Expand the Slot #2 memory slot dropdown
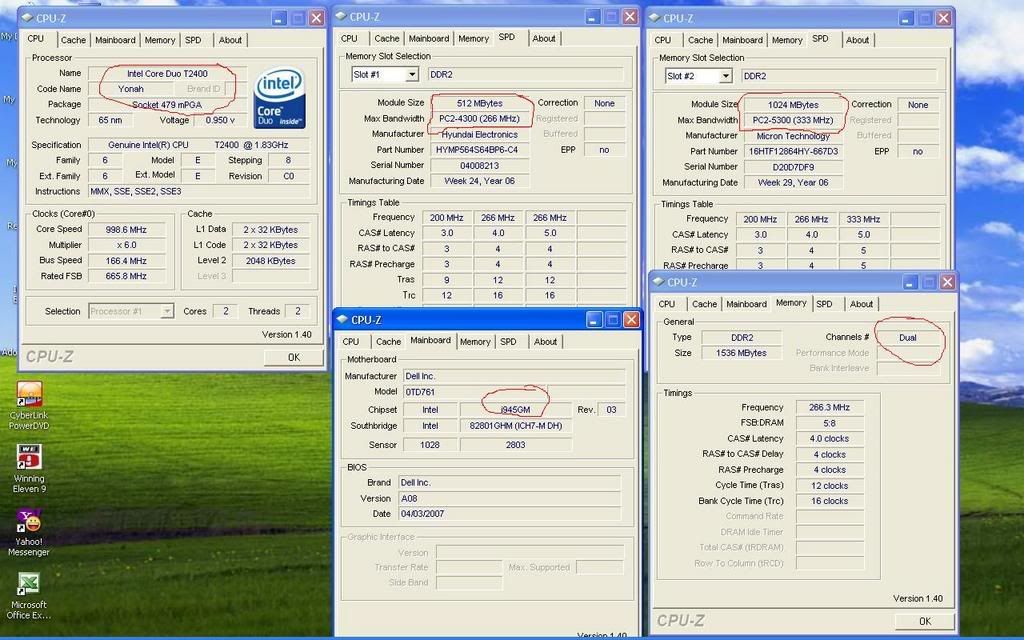1024x640 pixels. [724, 76]
